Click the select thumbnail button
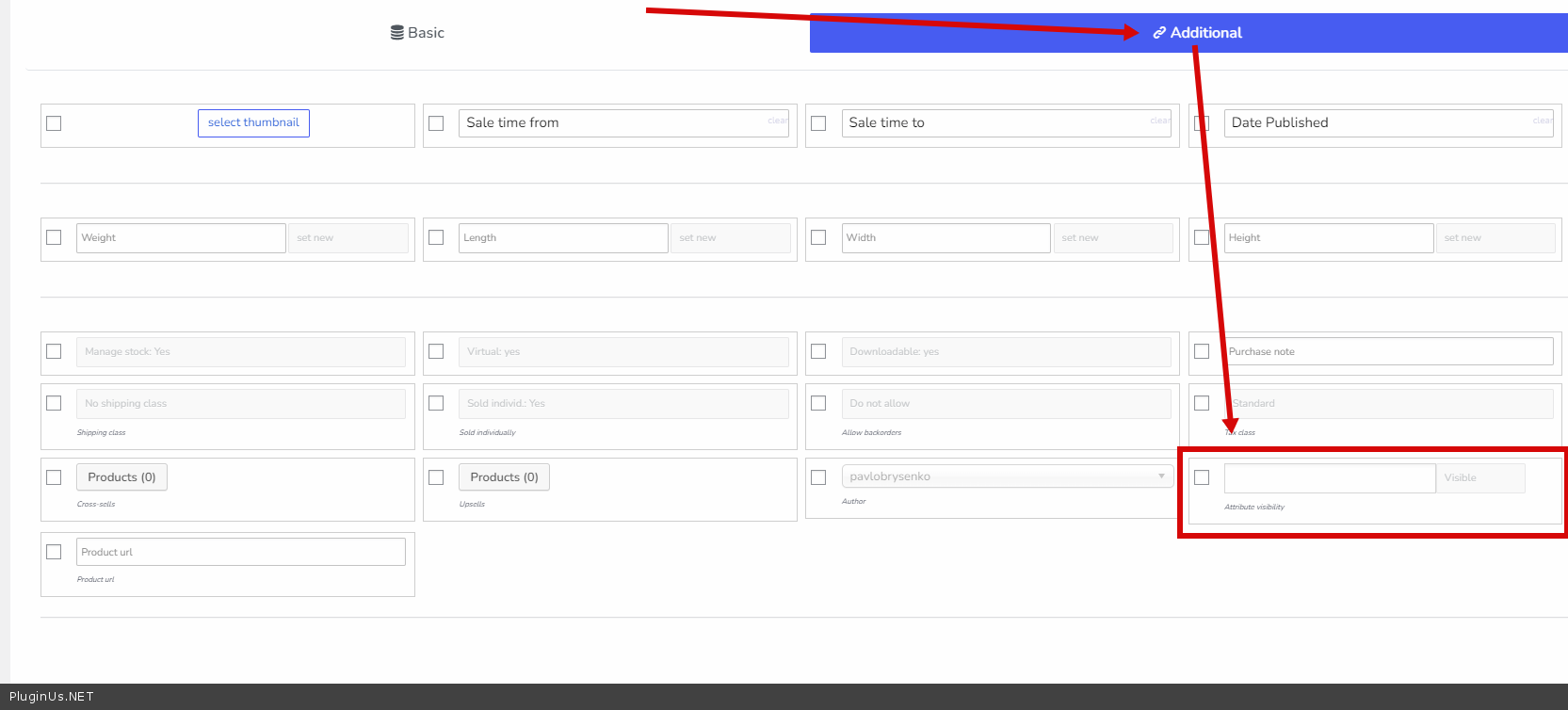Screen dimensions: 1568x710 point(253,123)
